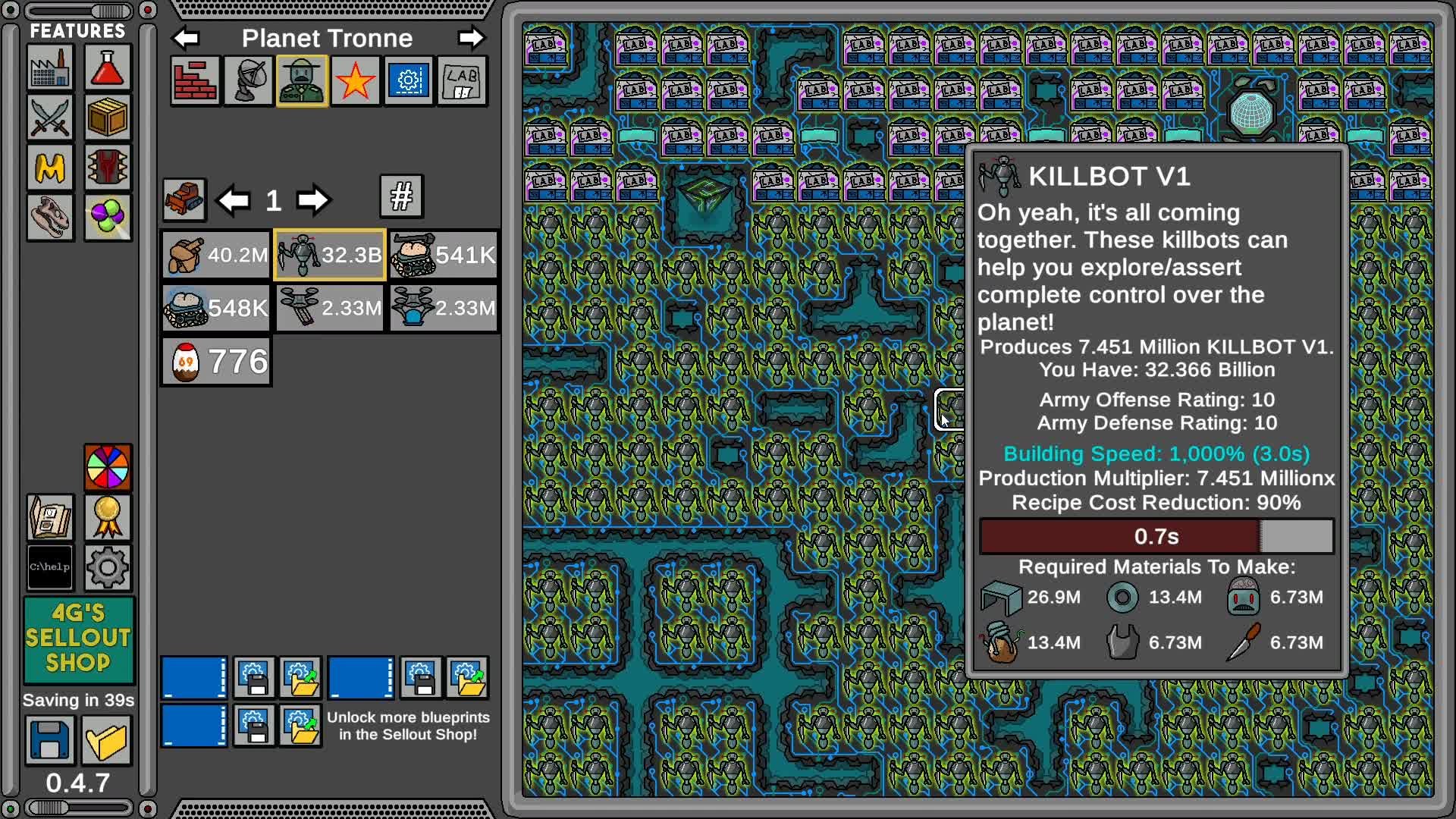Go to next planet with right arrow
Viewport: 1456px width, 819px height.
pos(471,38)
